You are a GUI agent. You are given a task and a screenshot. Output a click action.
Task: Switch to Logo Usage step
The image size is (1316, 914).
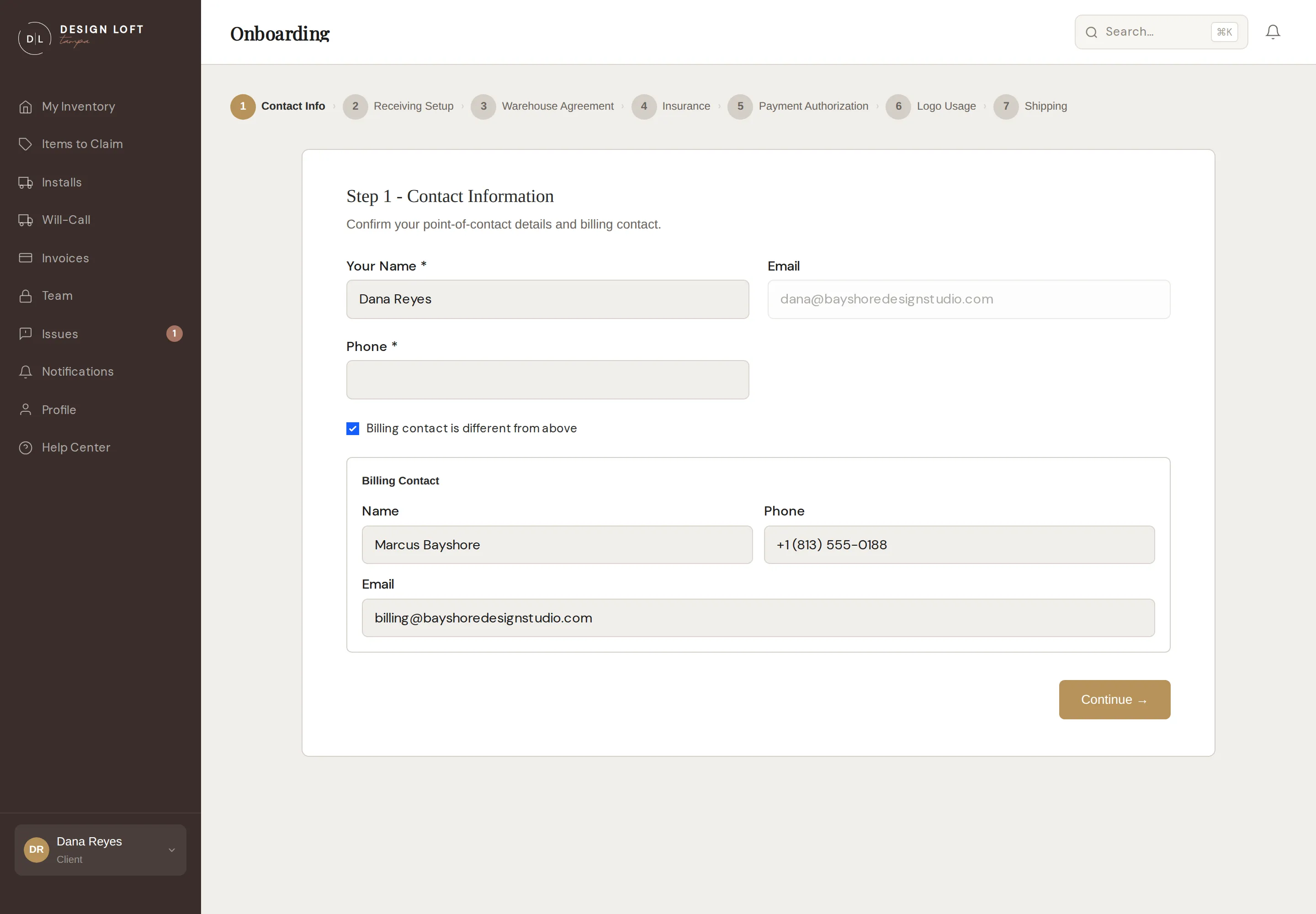tap(946, 106)
